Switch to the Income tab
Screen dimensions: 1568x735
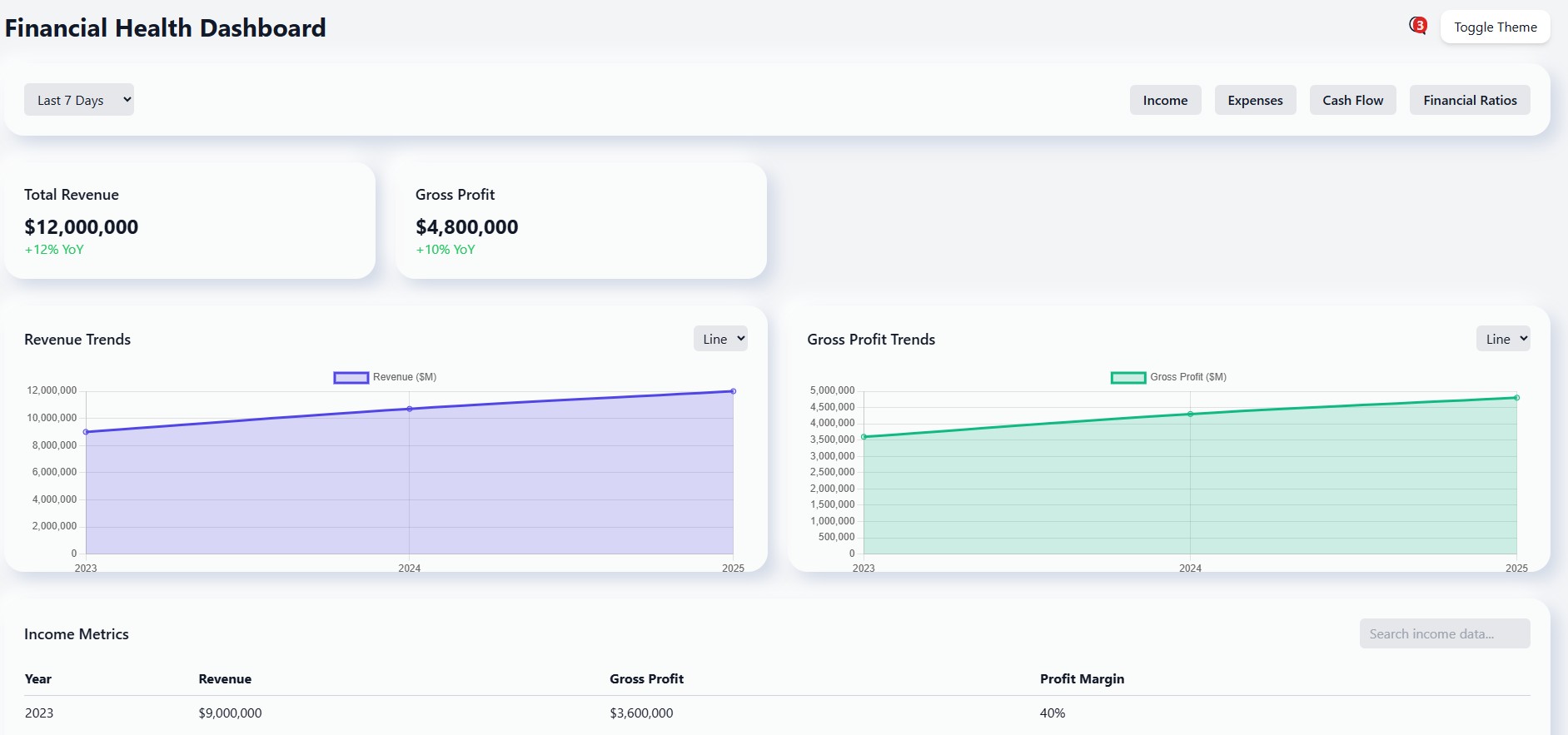click(1164, 100)
